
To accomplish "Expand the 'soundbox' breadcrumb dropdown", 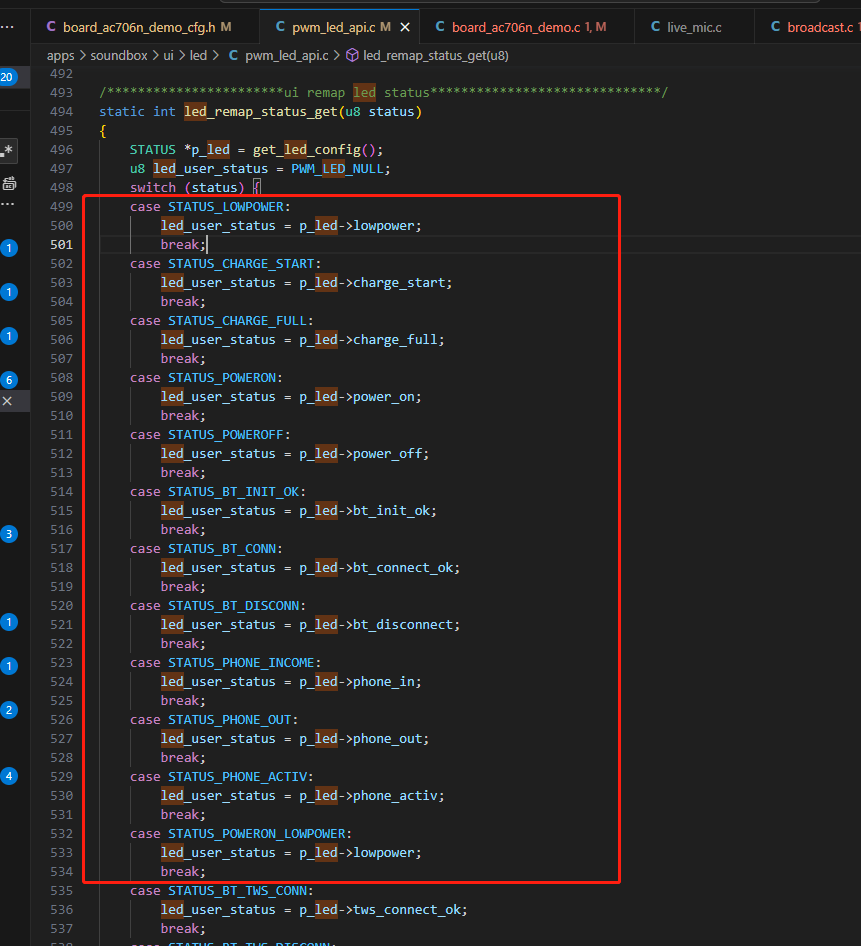I will click(119, 56).
